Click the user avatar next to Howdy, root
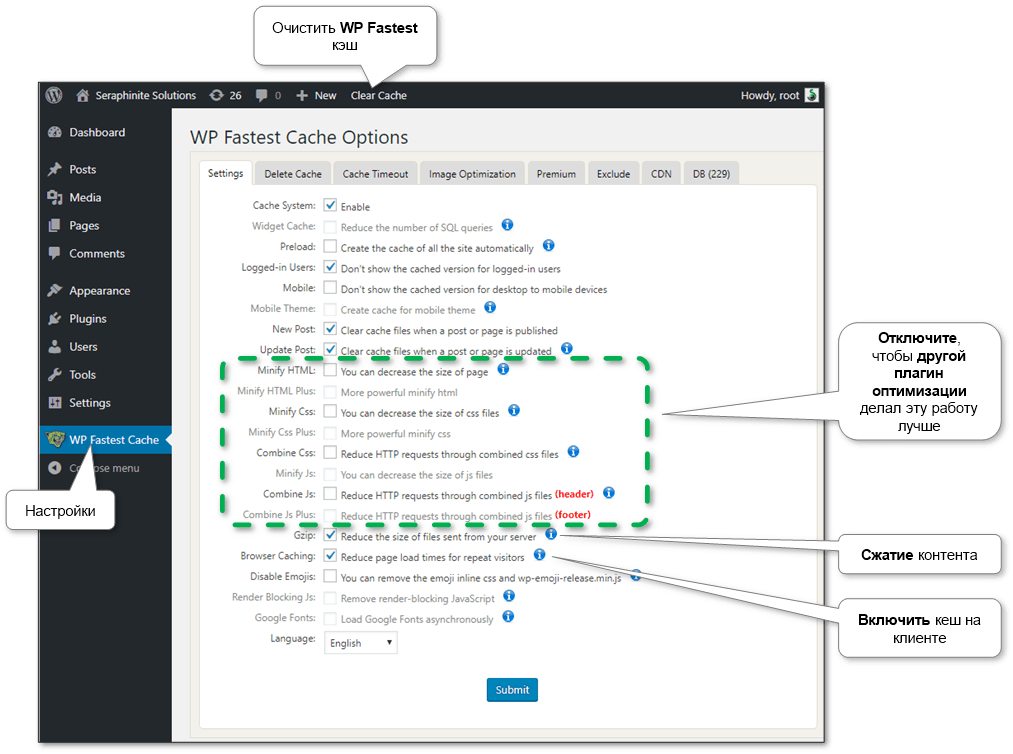1013x754 pixels. [x=812, y=96]
